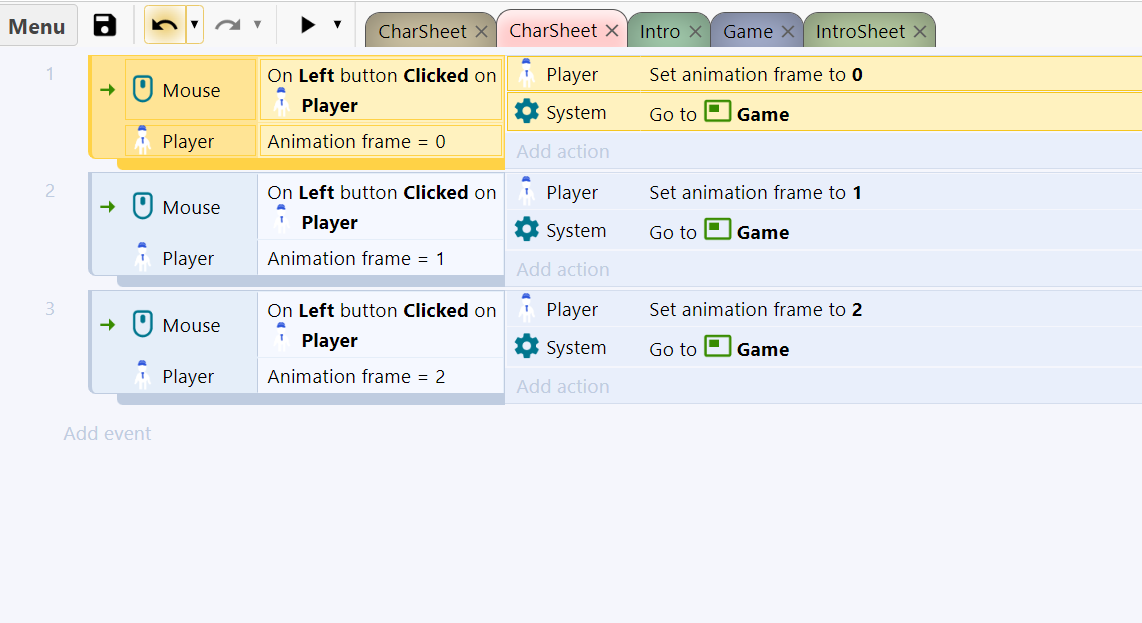This screenshot has height=623, width=1142.
Task: Select the Left button Clicked condition in event 1
Action: (x=380, y=90)
